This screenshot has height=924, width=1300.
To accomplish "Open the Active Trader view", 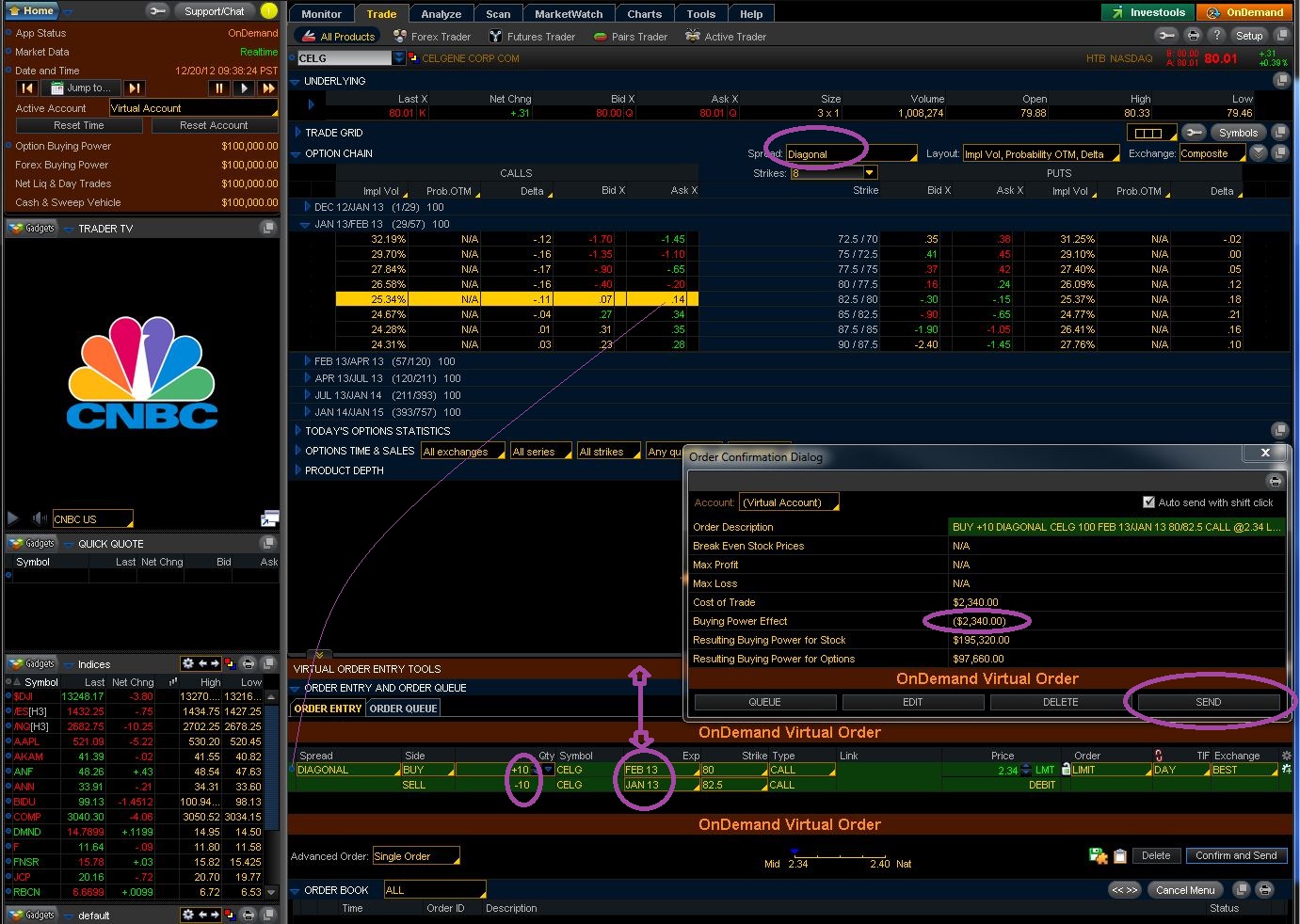I will click(726, 37).
